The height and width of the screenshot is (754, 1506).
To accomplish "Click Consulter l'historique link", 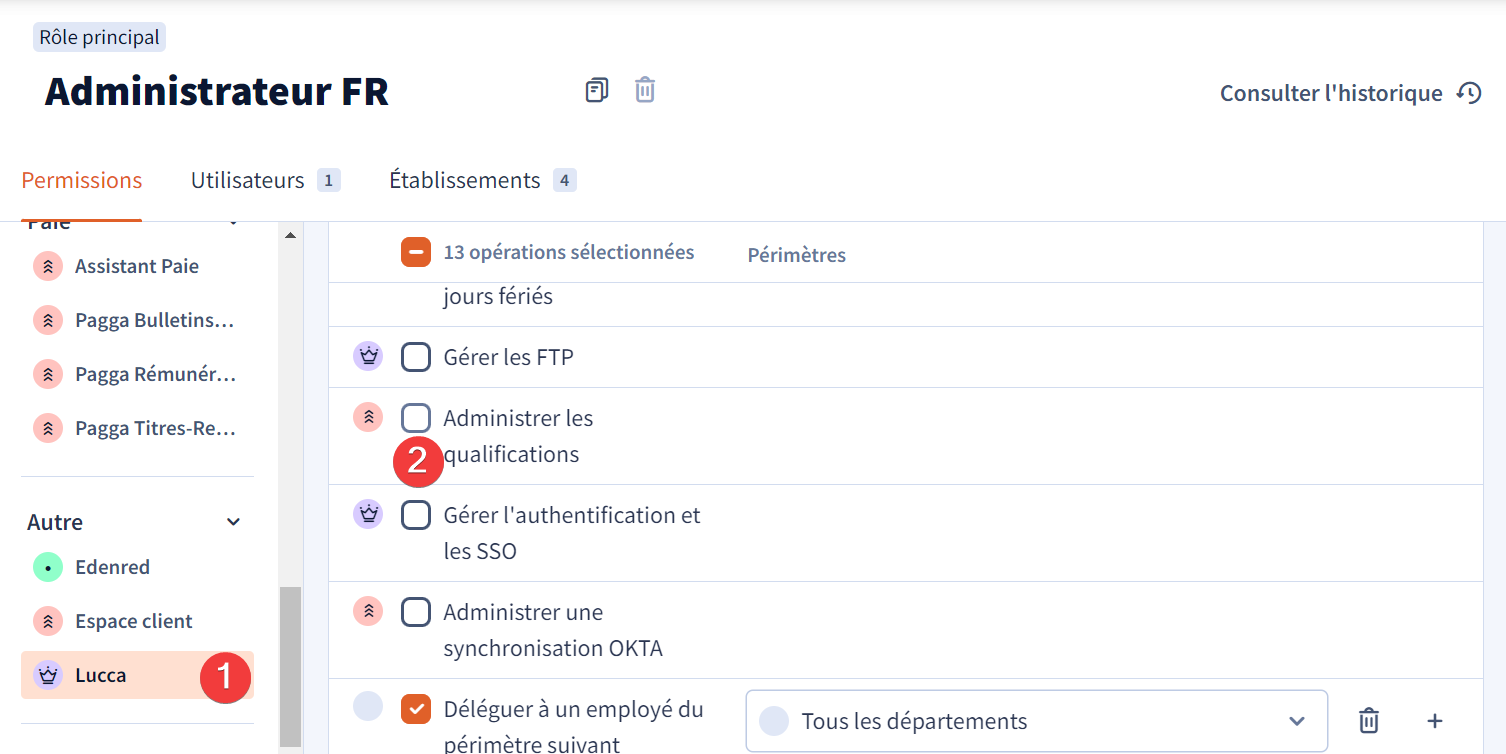I will point(1331,93).
